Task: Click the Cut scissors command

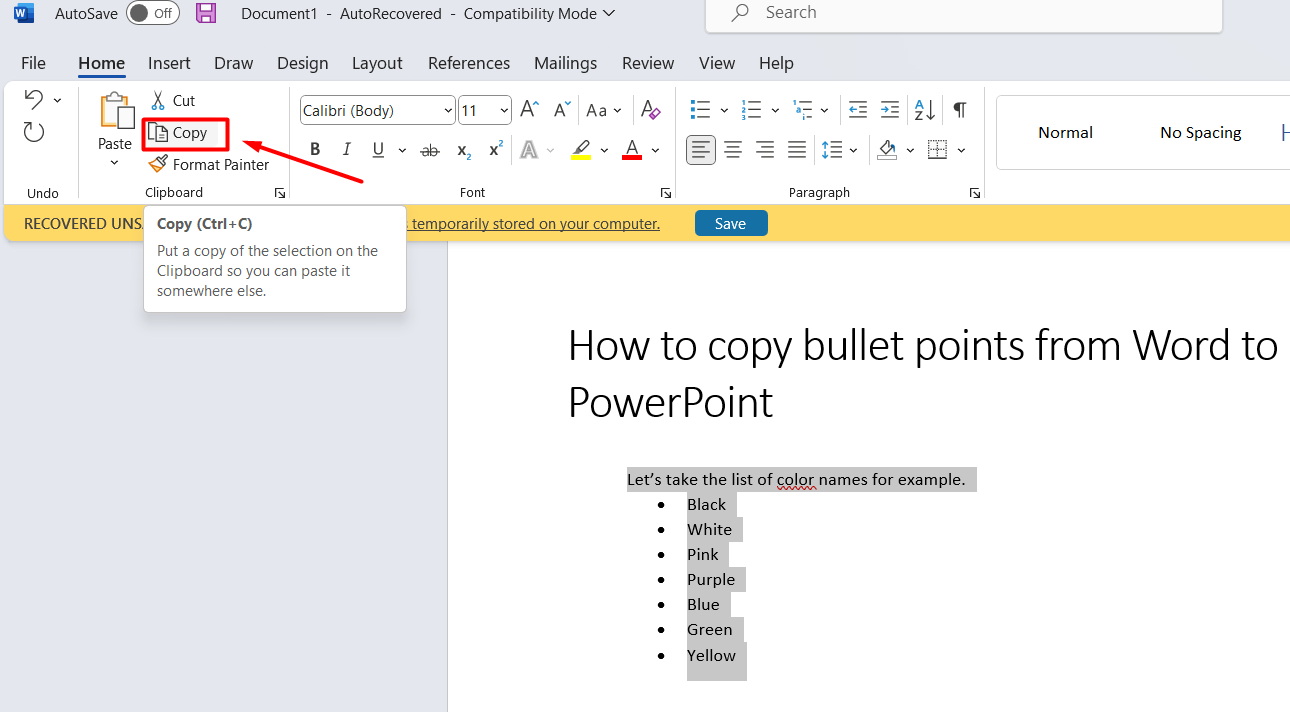Action: 173,100
